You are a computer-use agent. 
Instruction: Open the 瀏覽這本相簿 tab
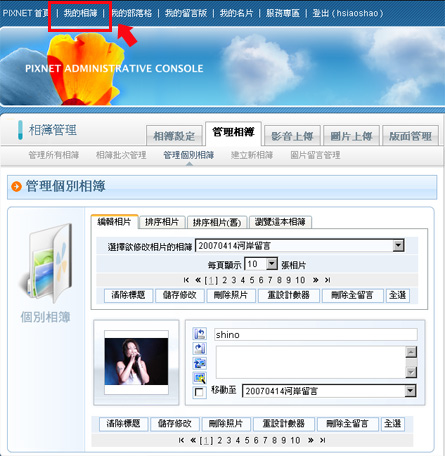(280, 222)
